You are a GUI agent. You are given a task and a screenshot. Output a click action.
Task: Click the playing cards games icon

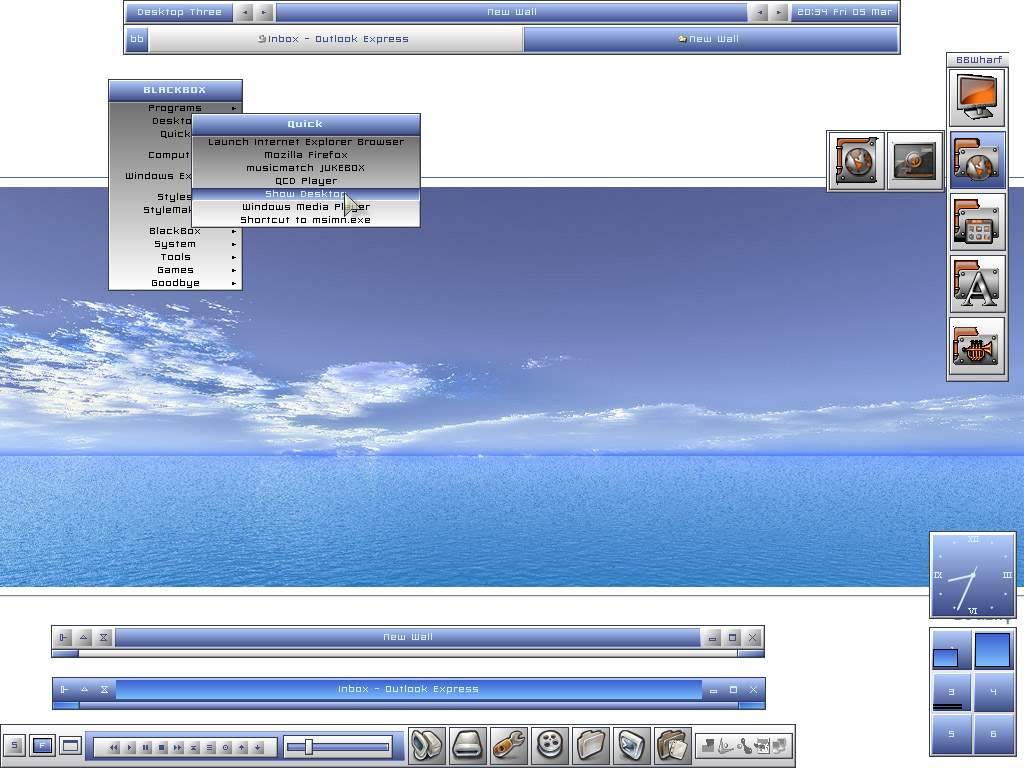(673, 745)
